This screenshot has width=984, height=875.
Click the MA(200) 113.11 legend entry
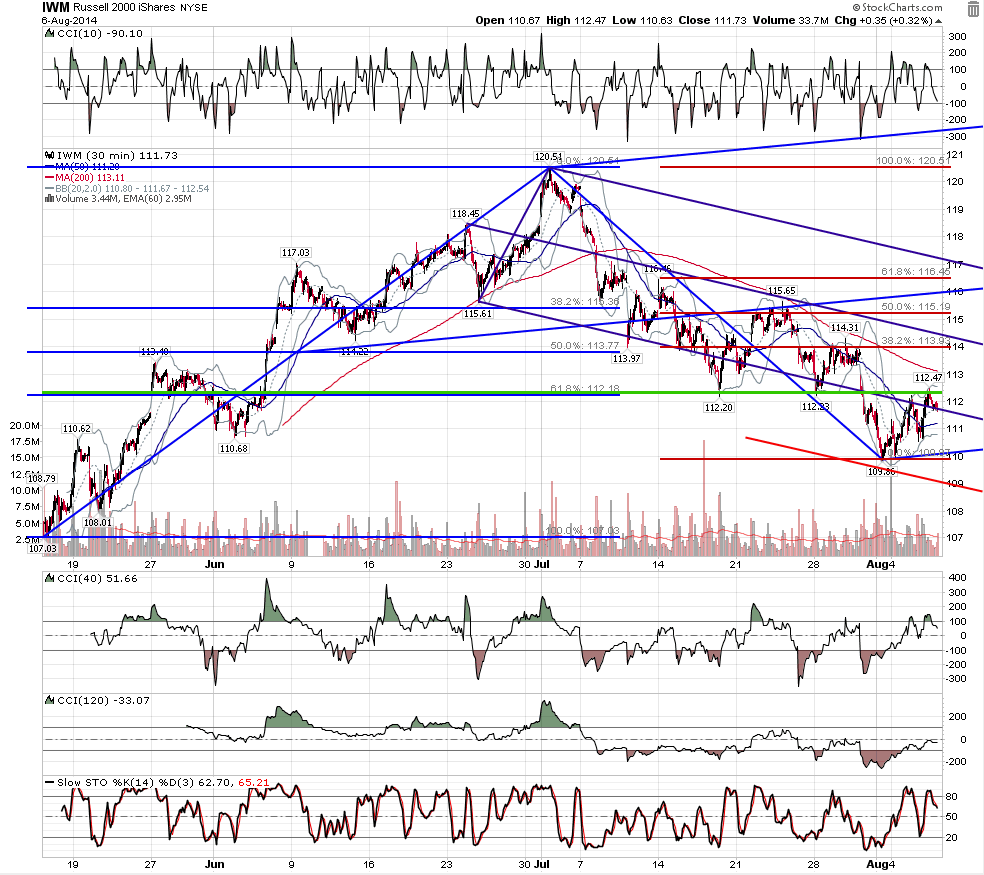click(x=85, y=178)
